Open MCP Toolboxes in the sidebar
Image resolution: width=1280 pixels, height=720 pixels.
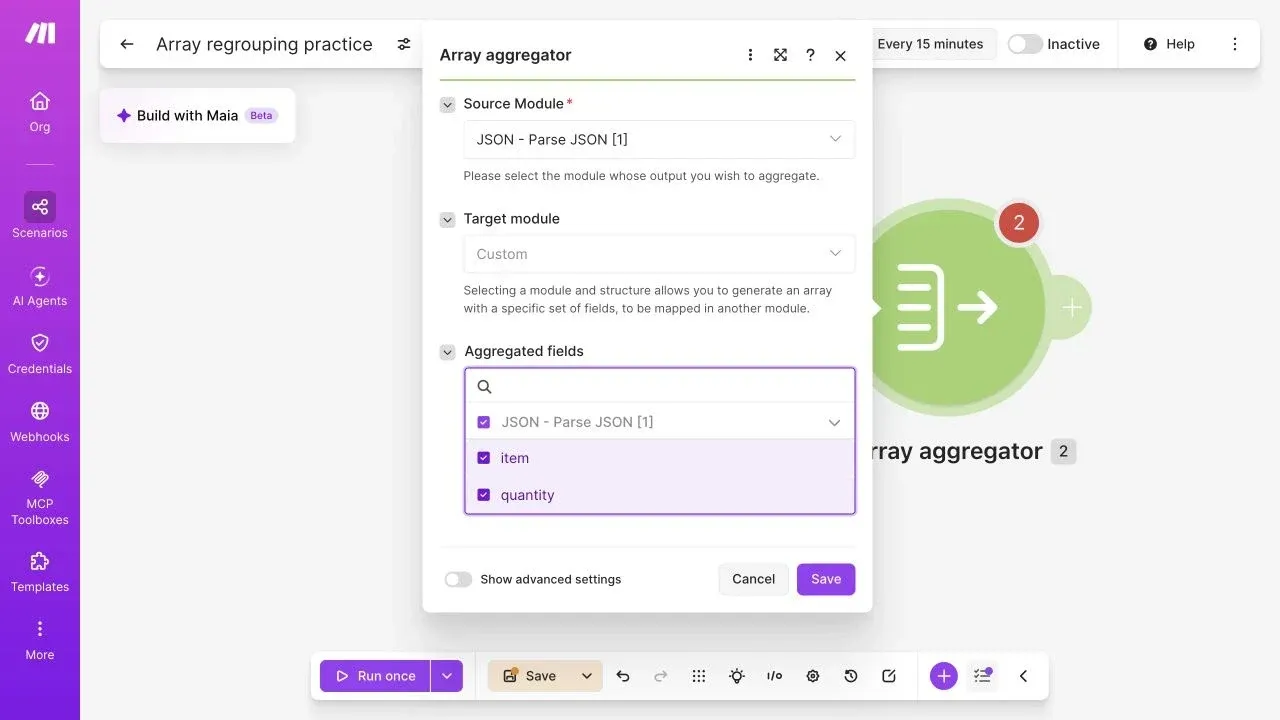40,497
